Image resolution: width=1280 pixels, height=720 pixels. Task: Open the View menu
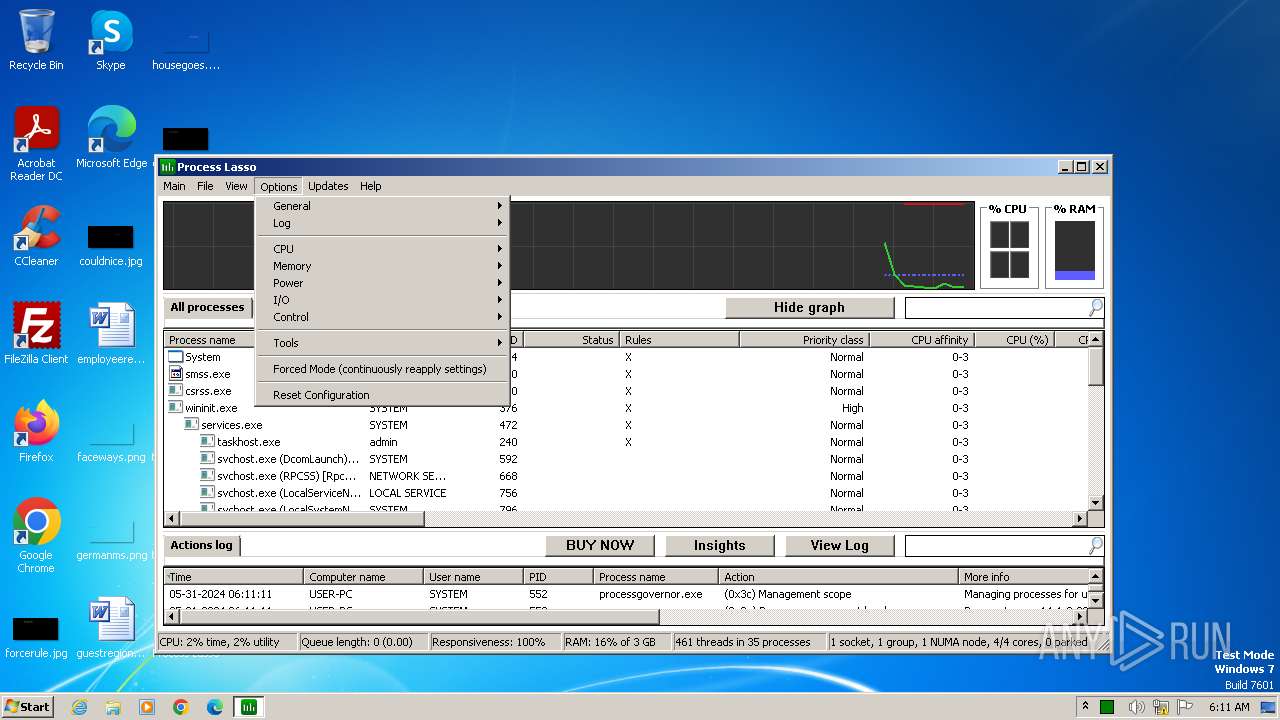236,186
